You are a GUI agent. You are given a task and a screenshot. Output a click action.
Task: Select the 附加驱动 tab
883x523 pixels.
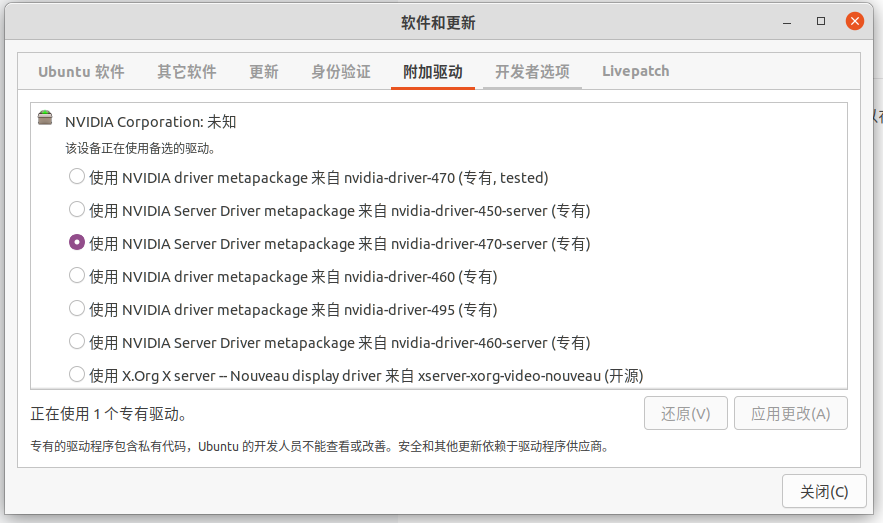(432, 71)
